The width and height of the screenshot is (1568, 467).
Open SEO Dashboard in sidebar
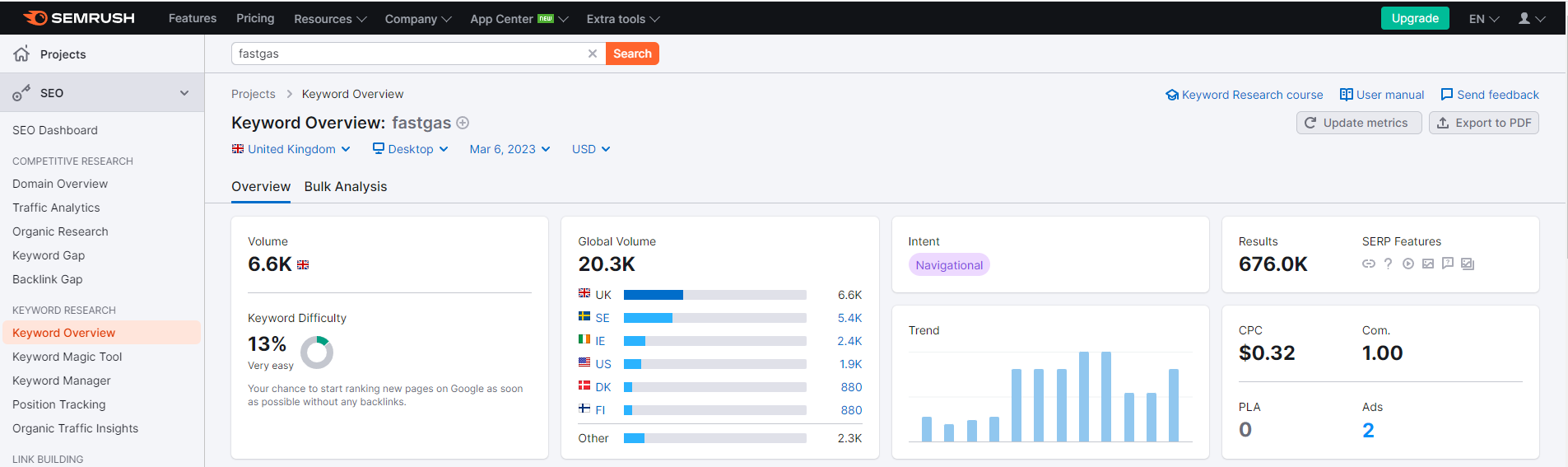pyautogui.click(x=55, y=130)
